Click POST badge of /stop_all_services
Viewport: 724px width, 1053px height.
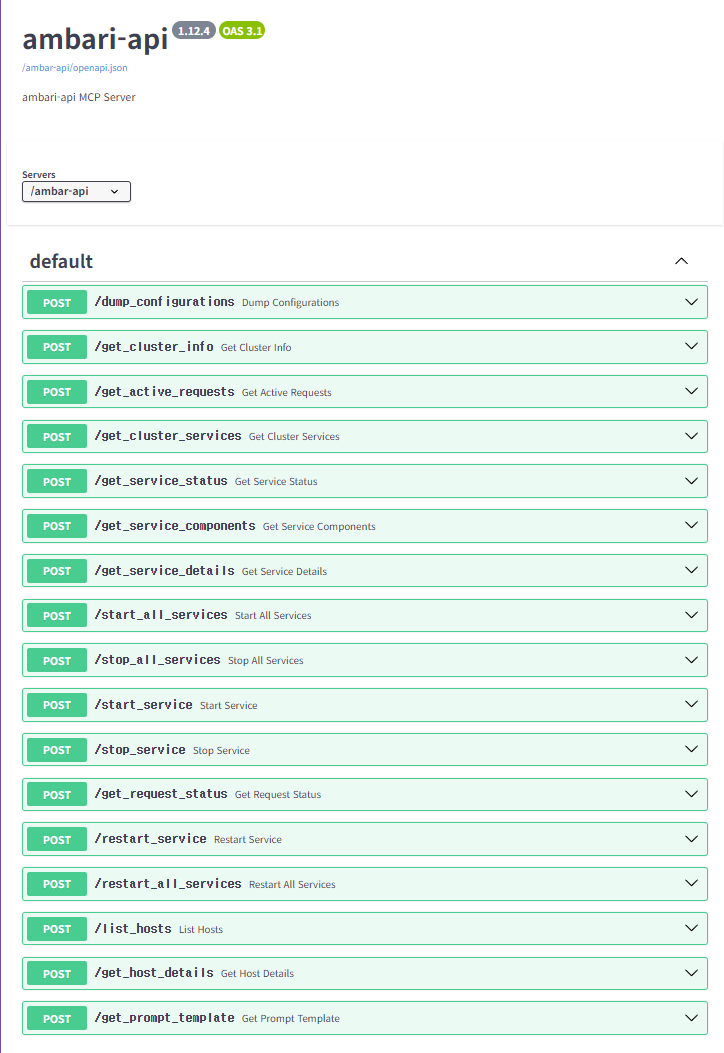57,660
